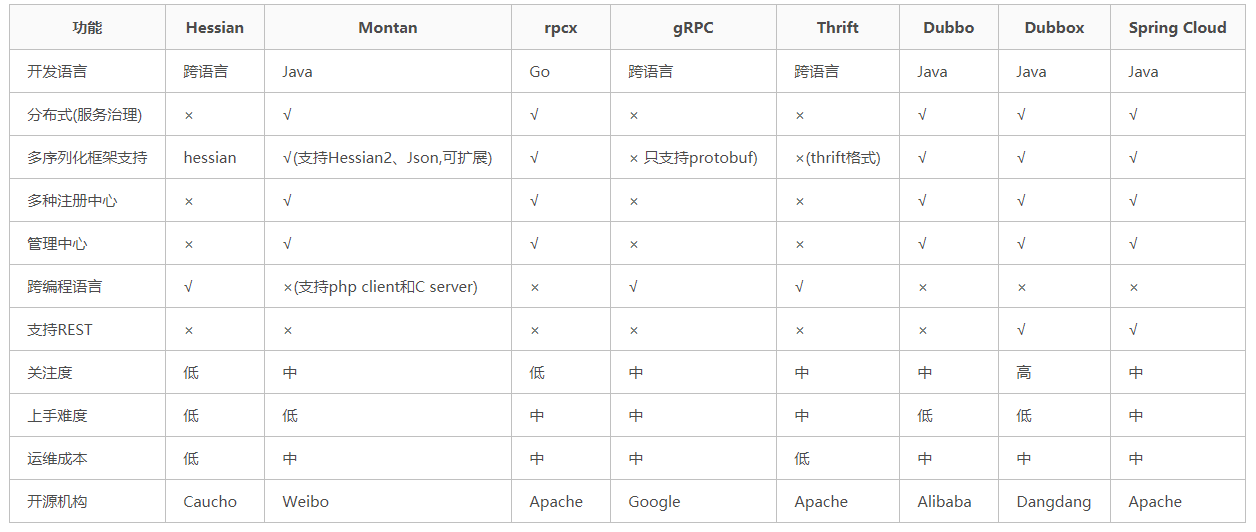Select the "Caucho" cell in the bottom row
The height and width of the screenshot is (532, 1256).
pos(210,502)
